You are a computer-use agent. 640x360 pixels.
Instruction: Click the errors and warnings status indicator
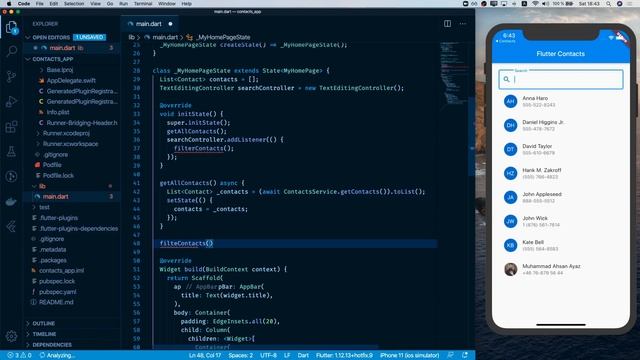(19, 355)
